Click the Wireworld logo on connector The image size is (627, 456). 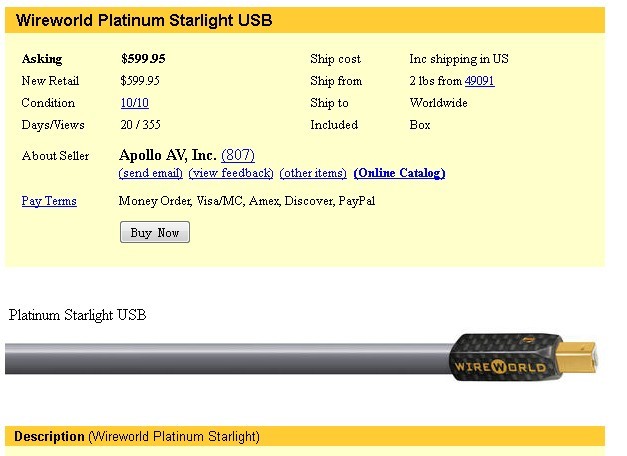pyautogui.click(x=500, y=367)
